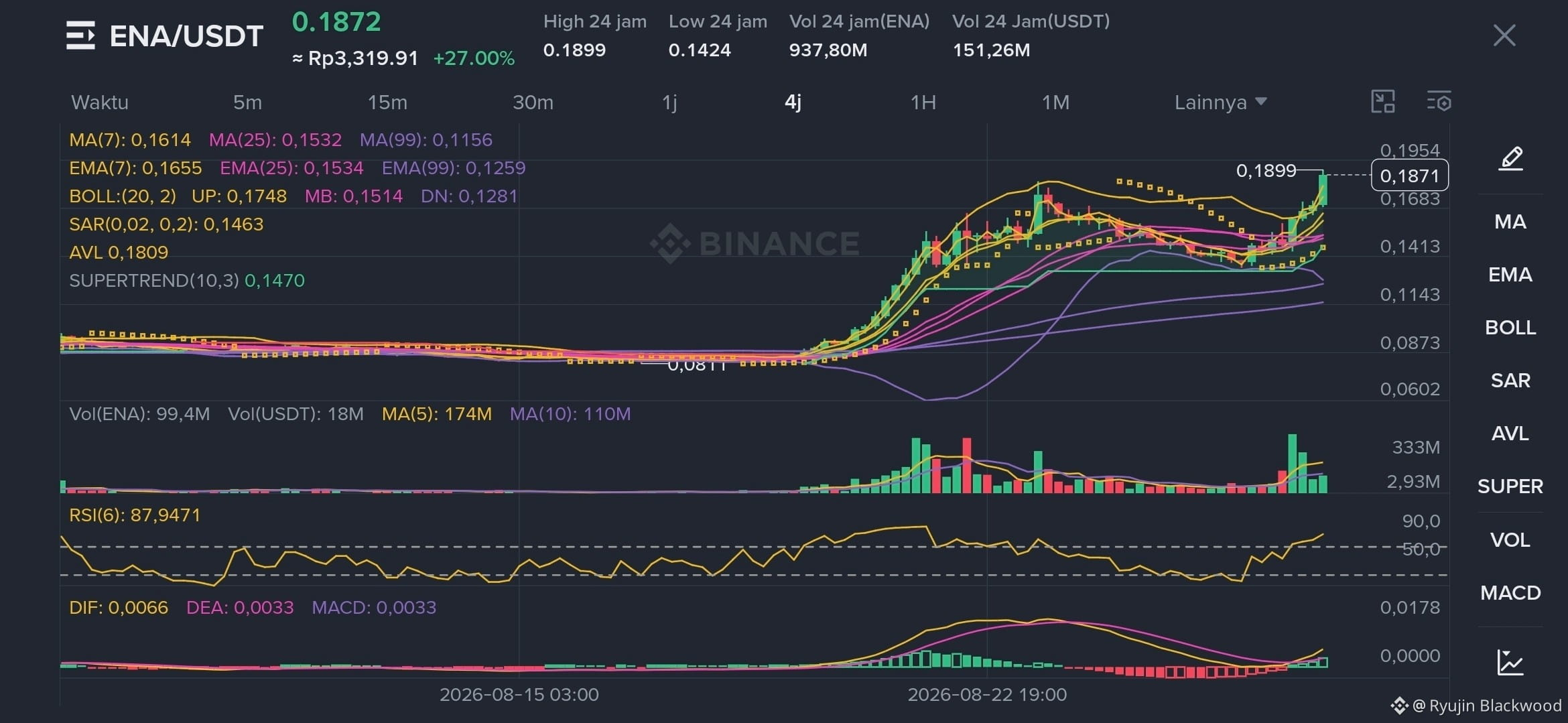Select the 4j timeframe
Image resolution: width=1568 pixels, height=723 pixels.
[793, 103]
